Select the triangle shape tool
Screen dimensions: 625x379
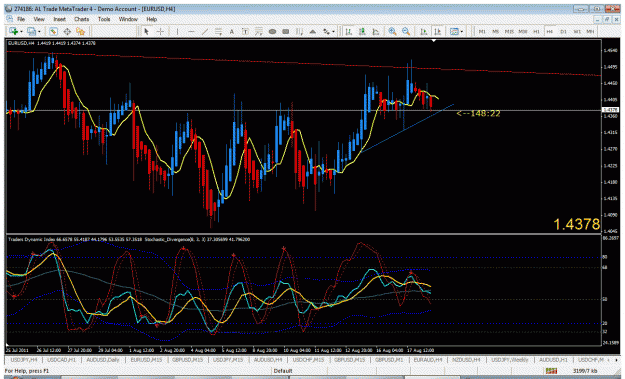coord(313,31)
